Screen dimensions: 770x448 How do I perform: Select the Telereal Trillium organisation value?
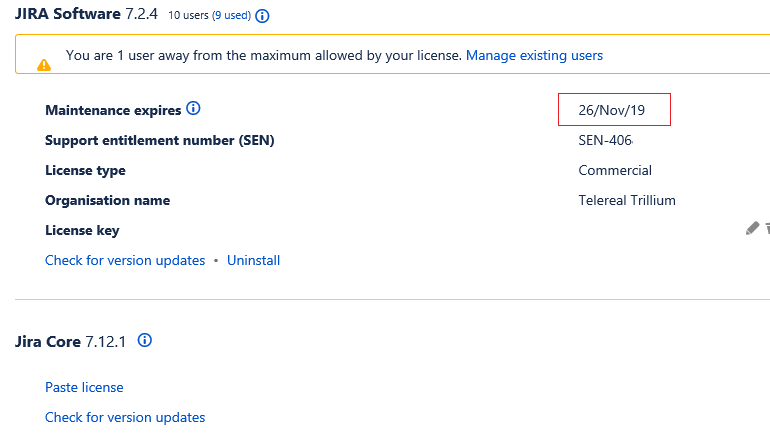[627, 200]
